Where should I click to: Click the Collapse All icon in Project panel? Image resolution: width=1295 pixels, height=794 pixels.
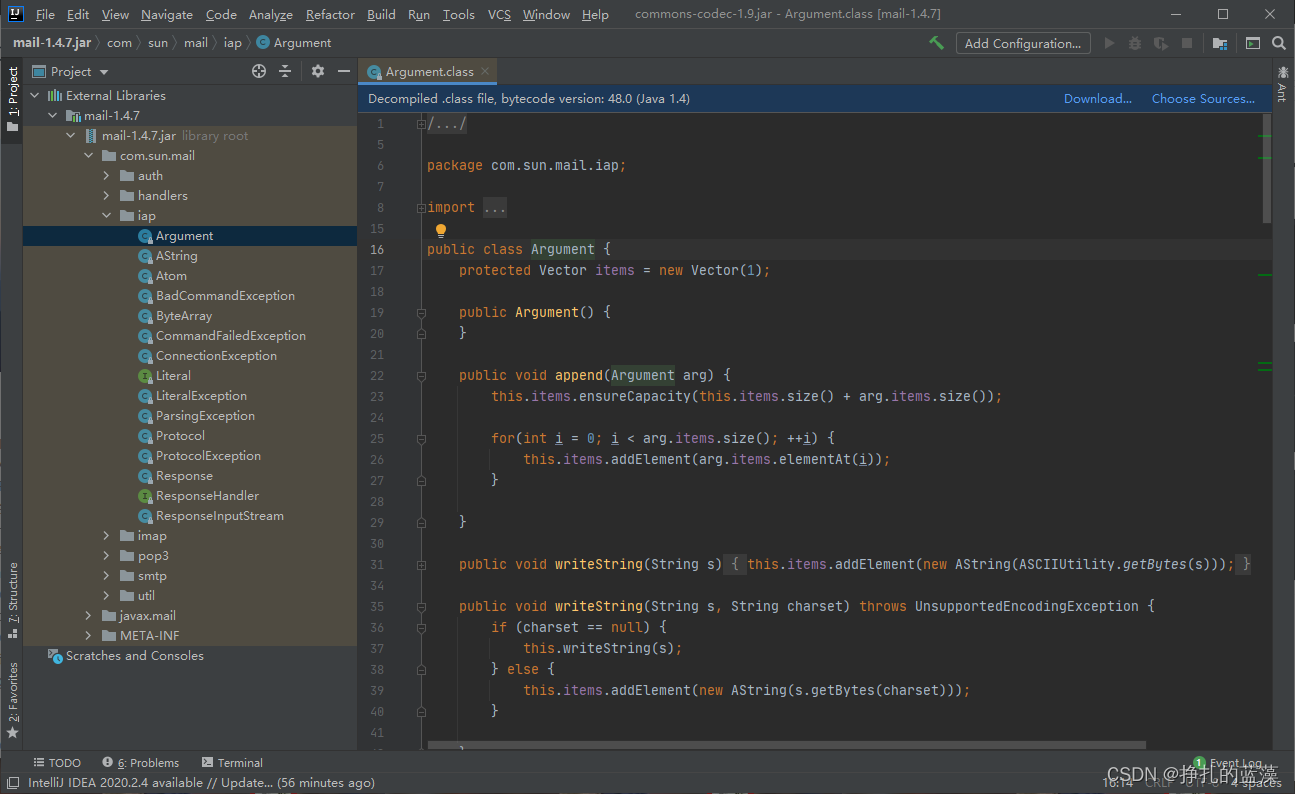pos(285,71)
